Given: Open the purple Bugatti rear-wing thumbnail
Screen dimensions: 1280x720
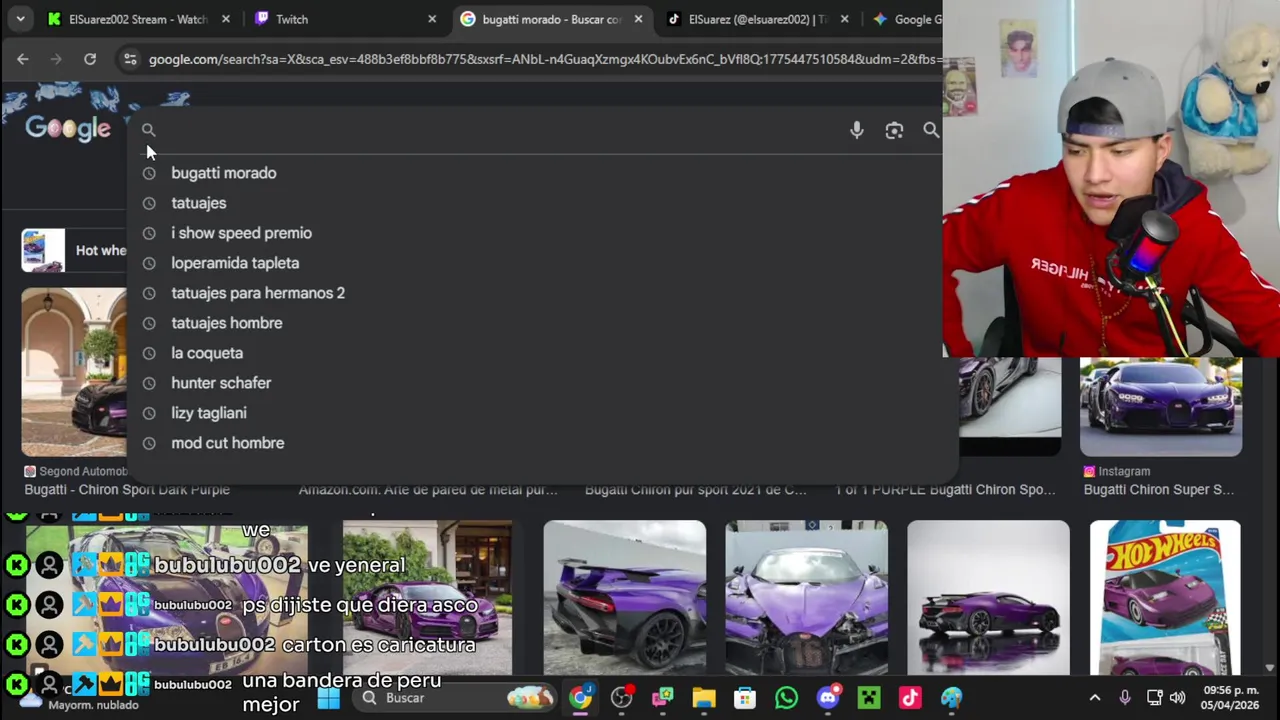Looking at the screenshot, I should [x=624, y=598].
